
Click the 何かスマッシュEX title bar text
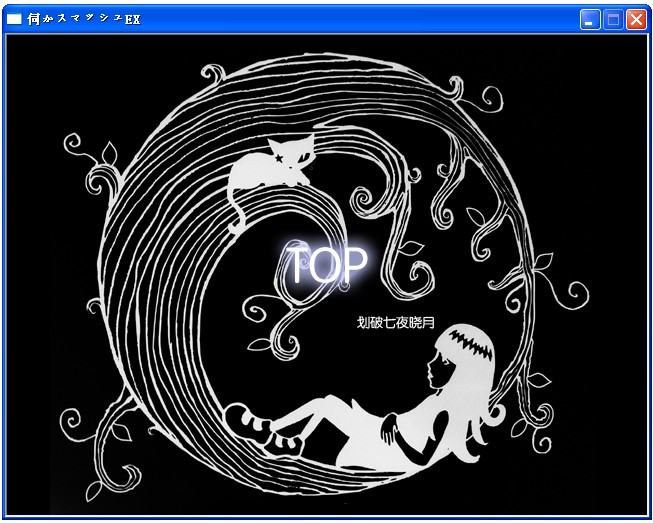click(x=84, y=19)
